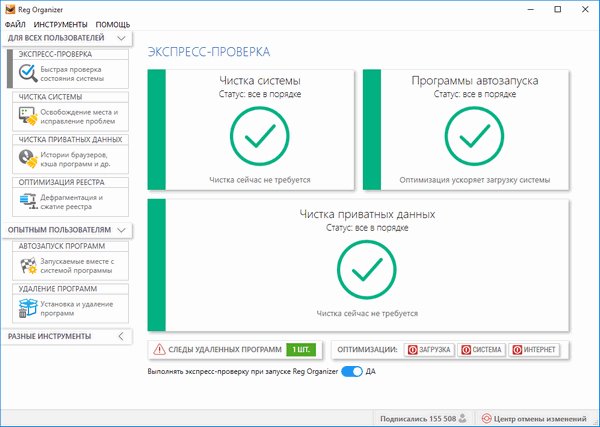This screenshot has height=427, width=600.
Task: Click the checkmark circle in Чистка приватных данных card
Action: [367, 270]
